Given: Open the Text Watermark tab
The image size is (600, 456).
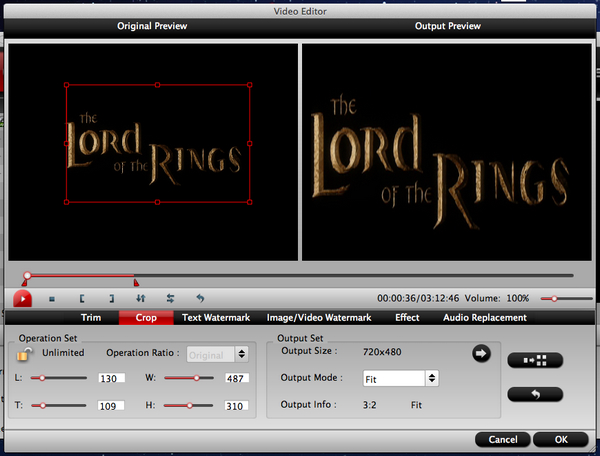Looking at the screenshot, I should (x=216, y=318).
